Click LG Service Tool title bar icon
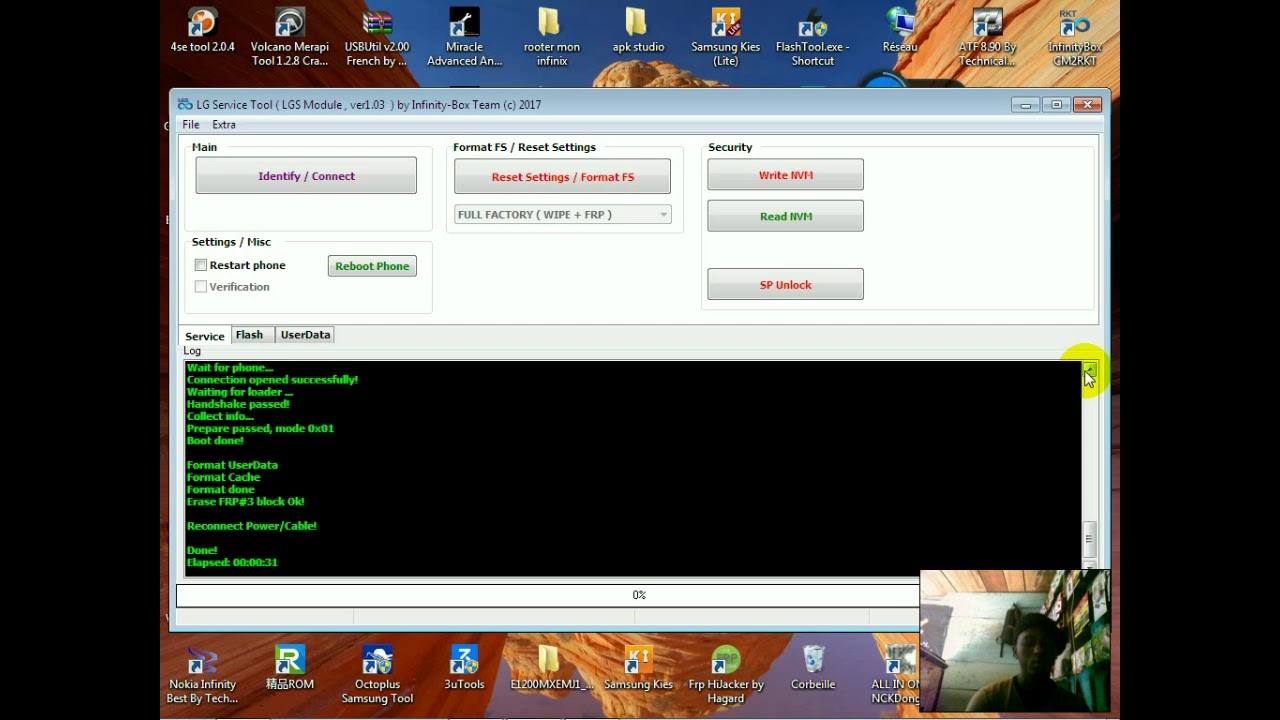This screenshot has height=720, width=1280. 185,104
